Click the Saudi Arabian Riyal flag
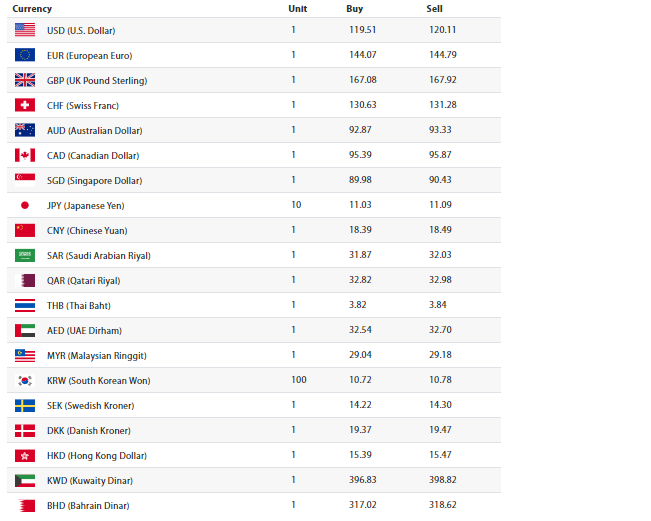 25,255
